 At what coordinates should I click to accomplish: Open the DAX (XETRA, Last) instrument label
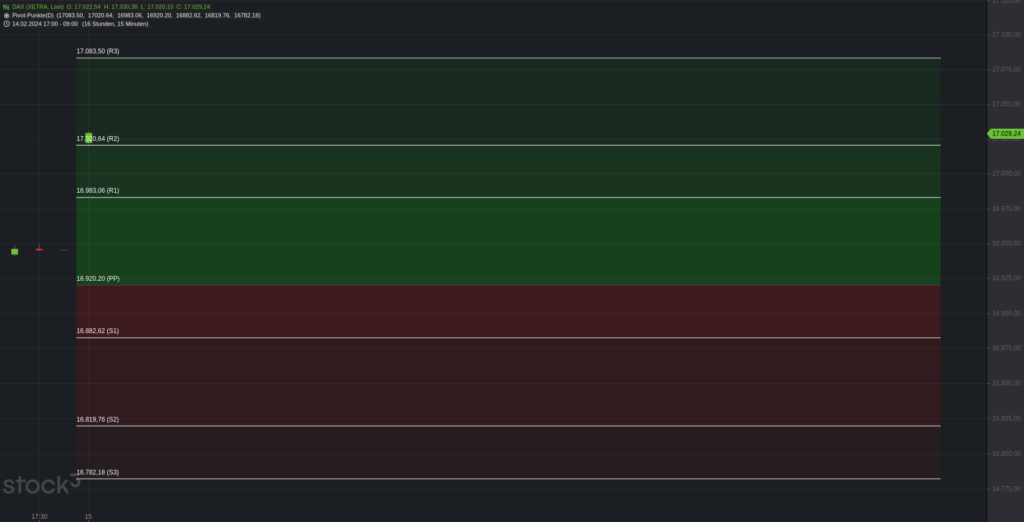[x=38, y=7]
